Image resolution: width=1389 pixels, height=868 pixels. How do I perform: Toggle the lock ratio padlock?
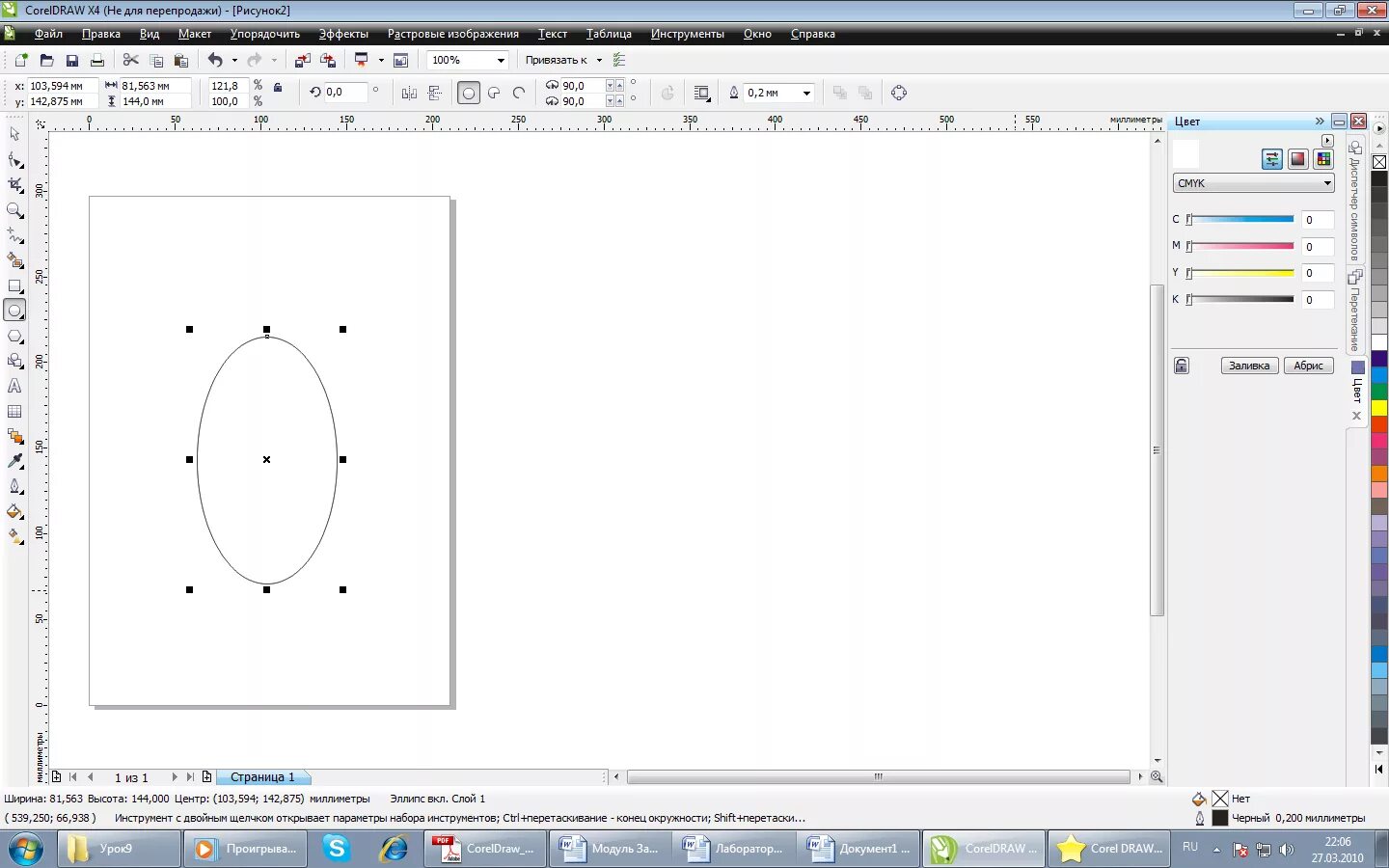278,87
